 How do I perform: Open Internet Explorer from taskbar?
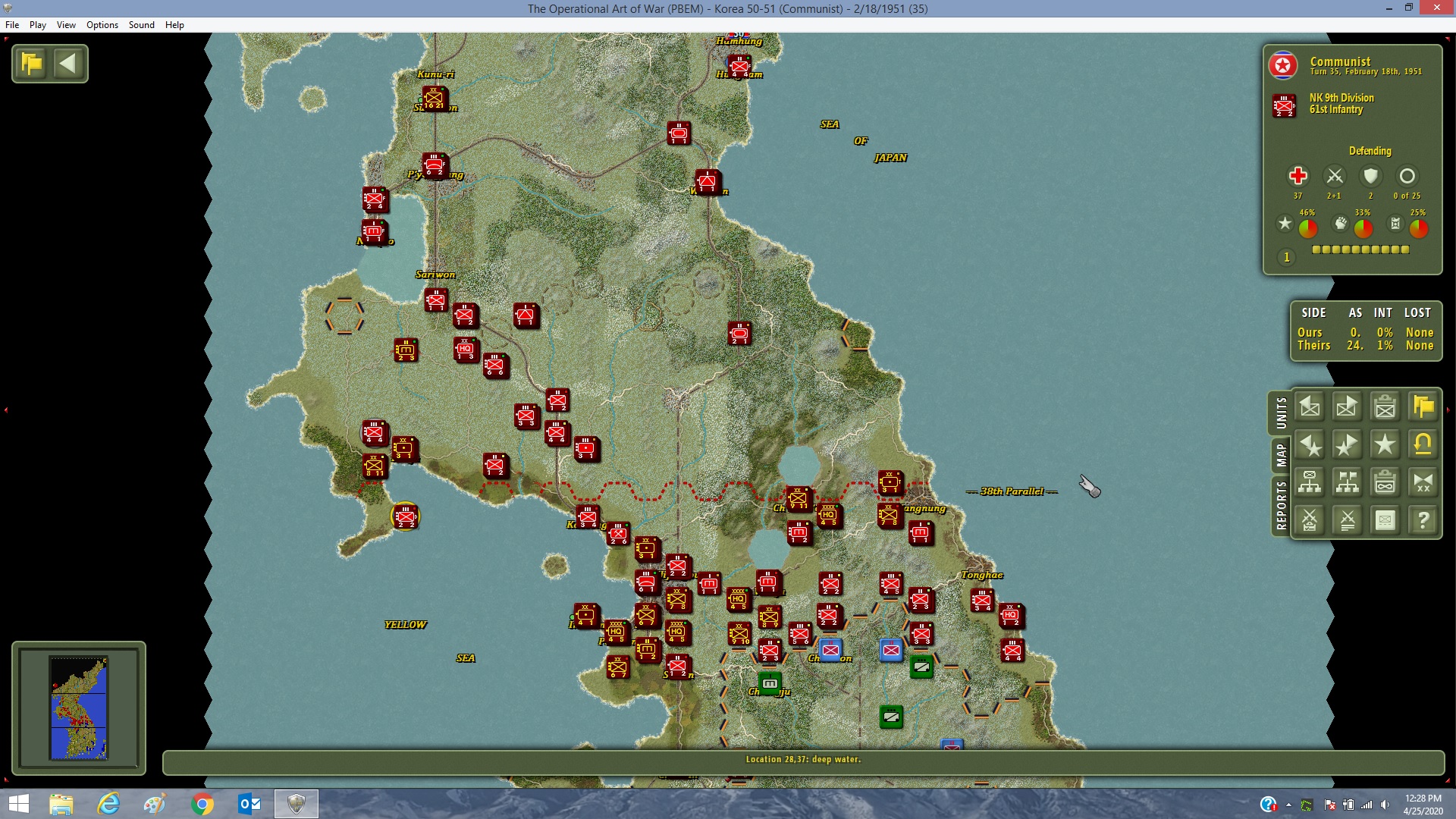[108, 804]
